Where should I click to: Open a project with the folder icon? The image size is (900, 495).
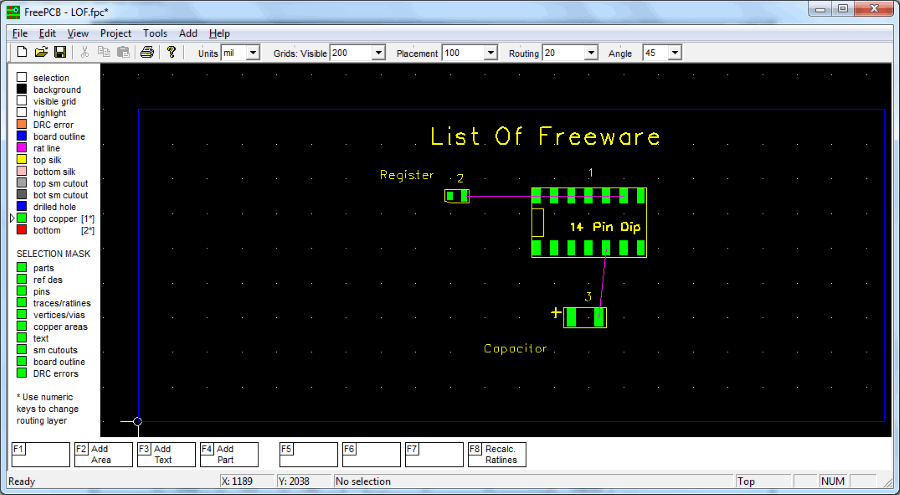[41, 52]
